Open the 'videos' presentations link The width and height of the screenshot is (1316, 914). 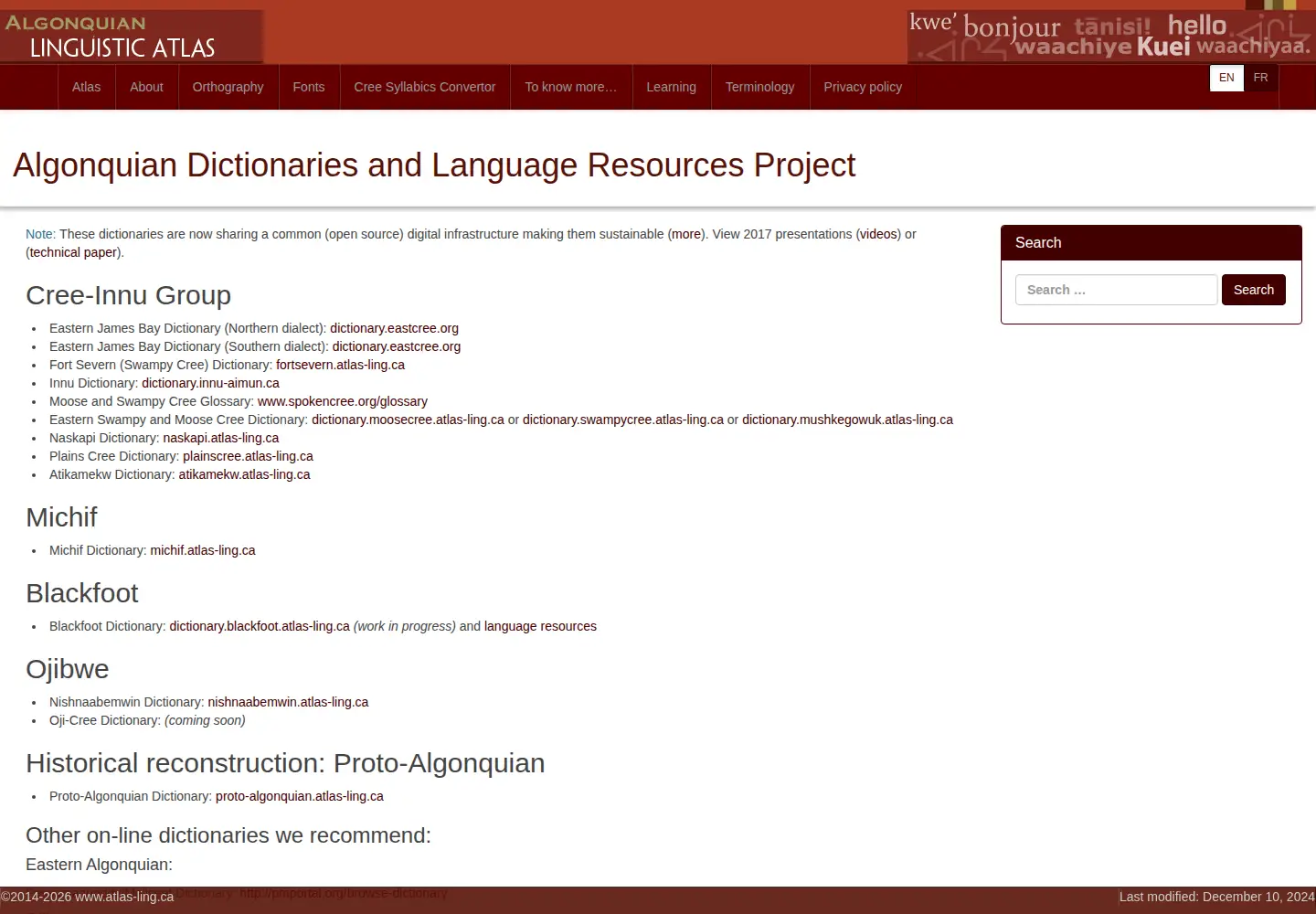(x=879, y=234)
